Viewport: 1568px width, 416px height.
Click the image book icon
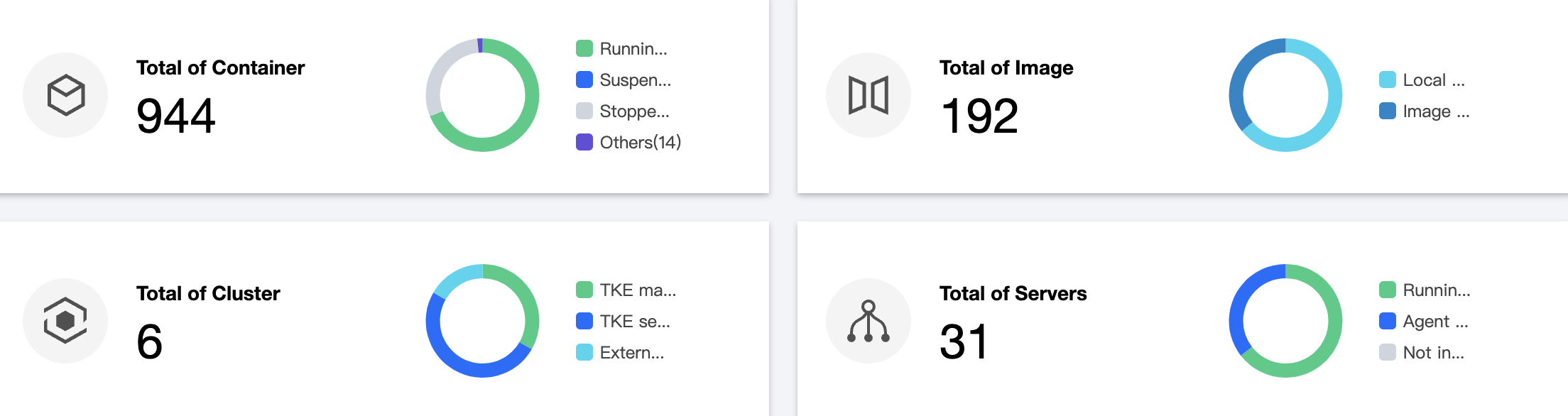pyautogui.click(x=868, y=95)
